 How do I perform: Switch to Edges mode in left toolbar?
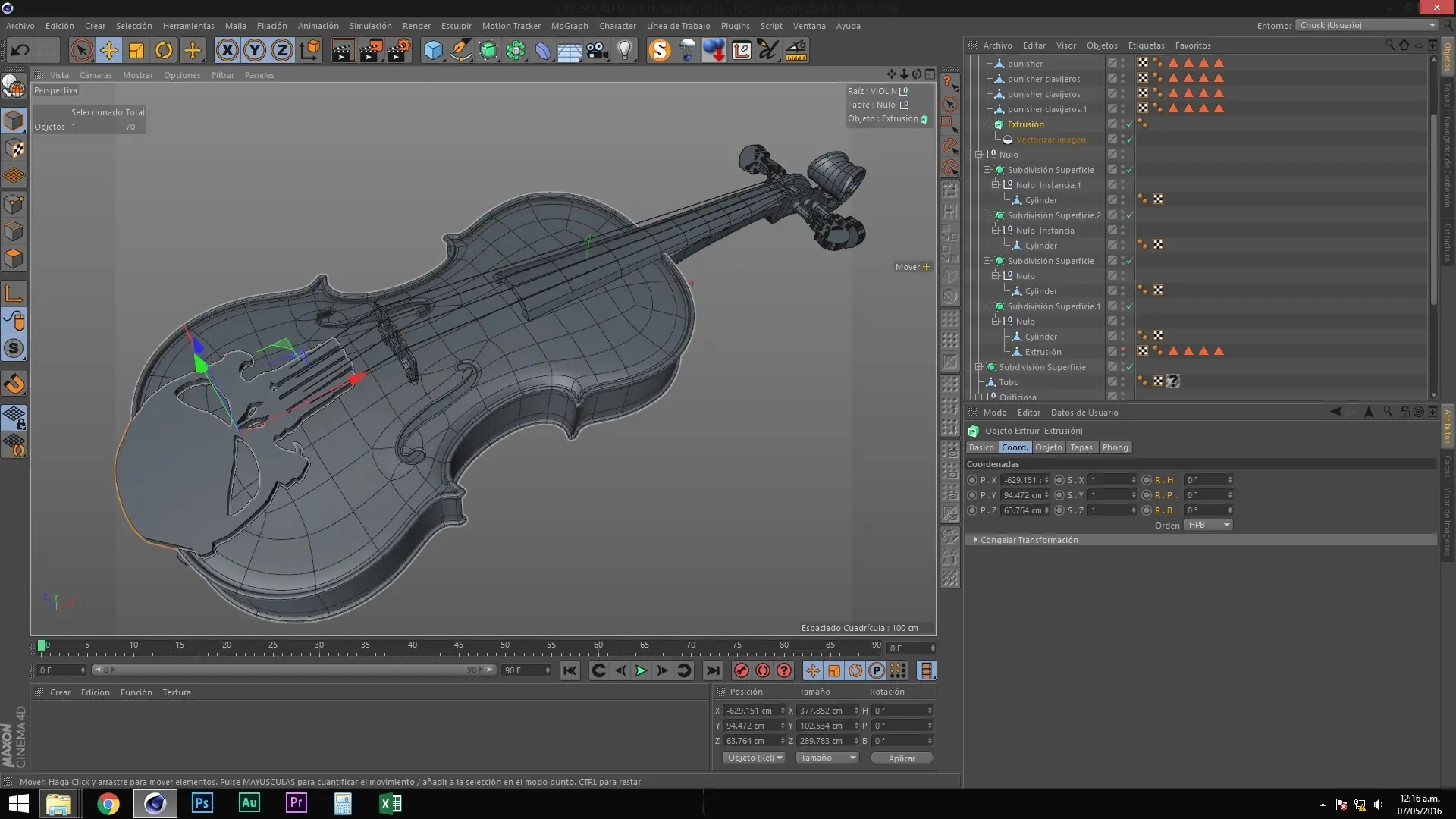tap(14, 231)
